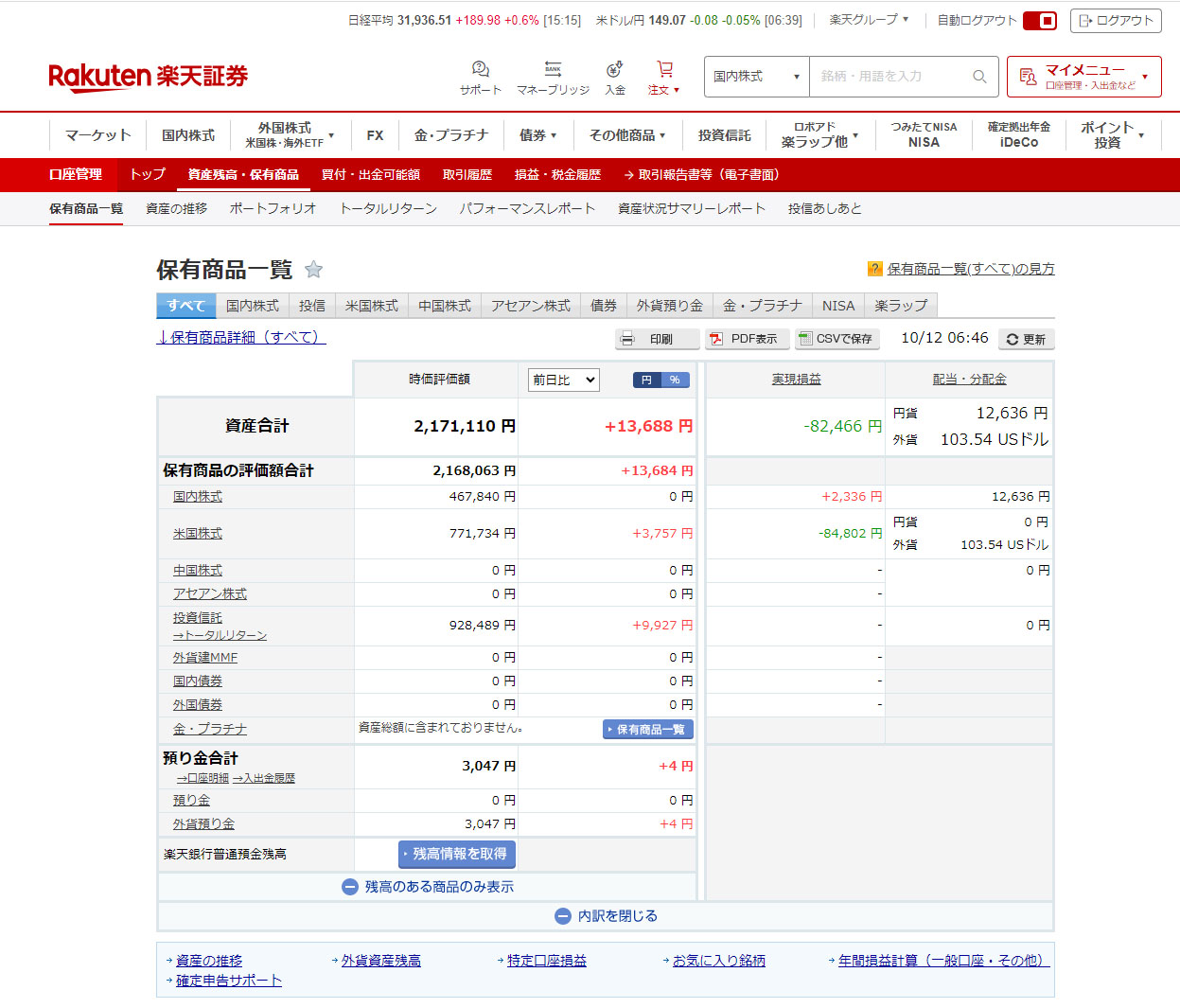
Task: Open the 投資信託 holdings link
Action: [x=197, y=617]
